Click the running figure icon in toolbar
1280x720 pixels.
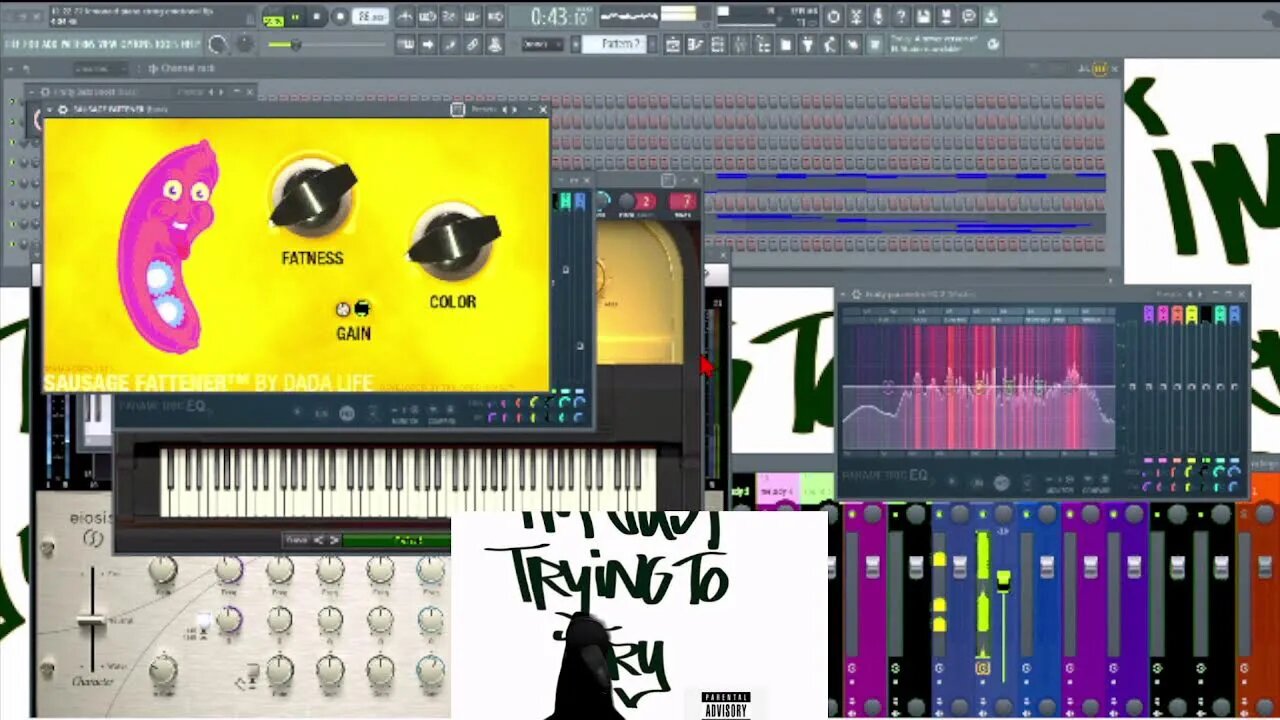pos(831,45)
